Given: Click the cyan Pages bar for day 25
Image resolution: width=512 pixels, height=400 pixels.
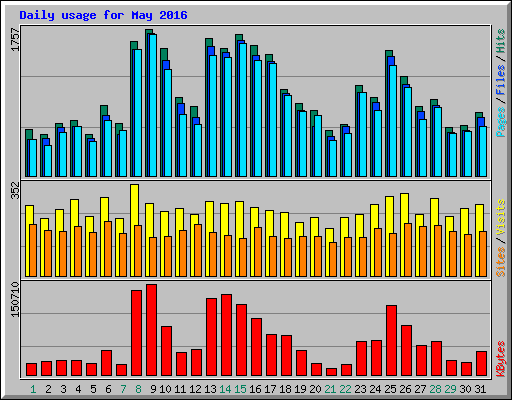Looking at the screenshot, I should (393, 121).
